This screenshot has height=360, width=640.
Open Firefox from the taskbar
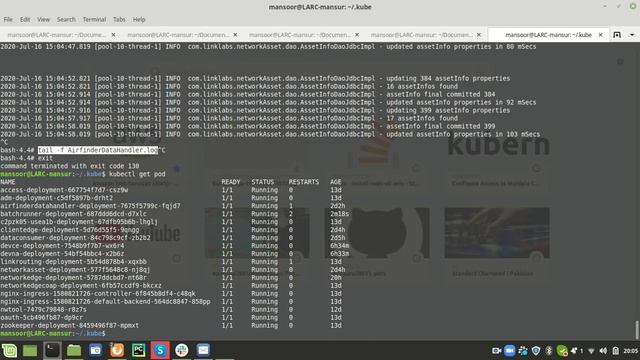(x=117, y=350)
